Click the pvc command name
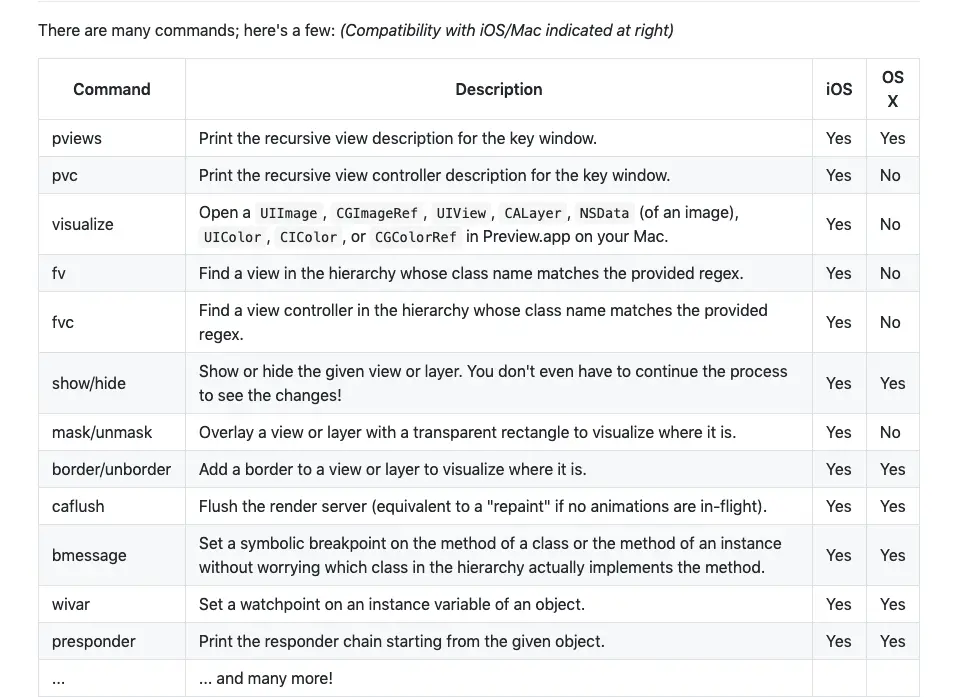The height and width of the screenshot is (697, 967). pyautogui.click(x=65, y=175)
